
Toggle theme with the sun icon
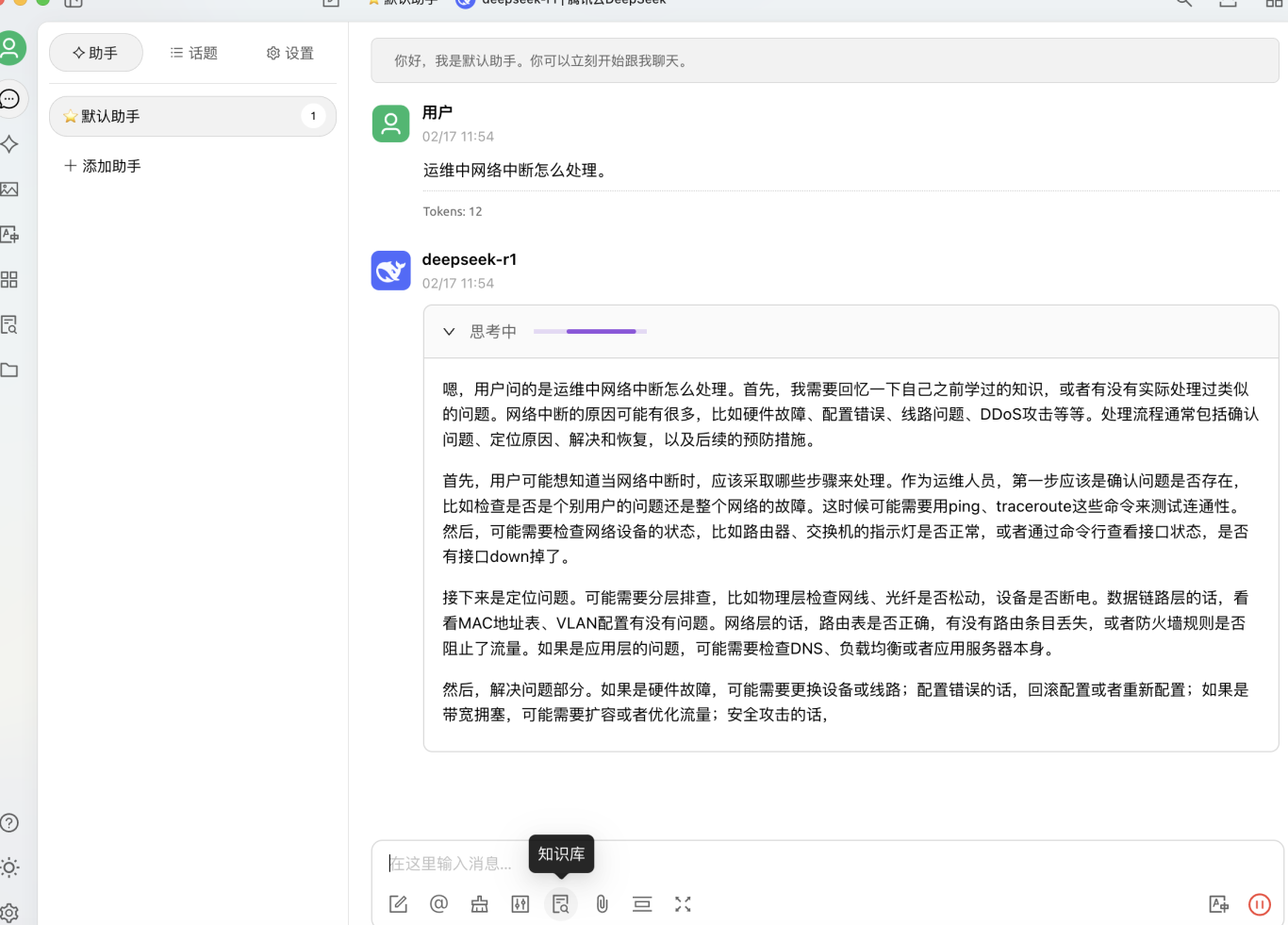[10, 867]
